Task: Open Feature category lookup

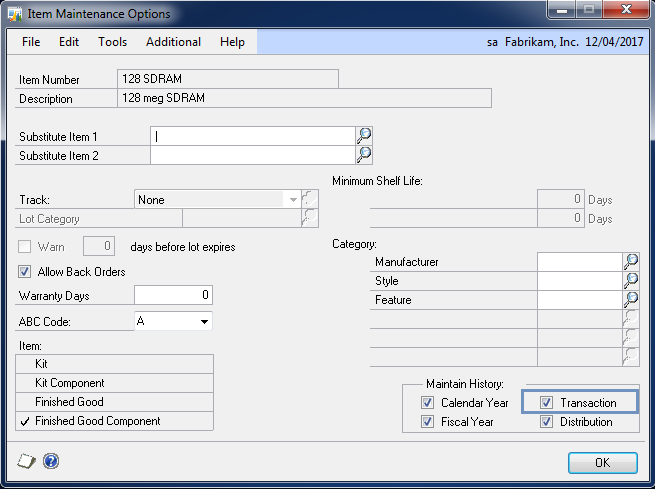Action: [x=631, y=300]
